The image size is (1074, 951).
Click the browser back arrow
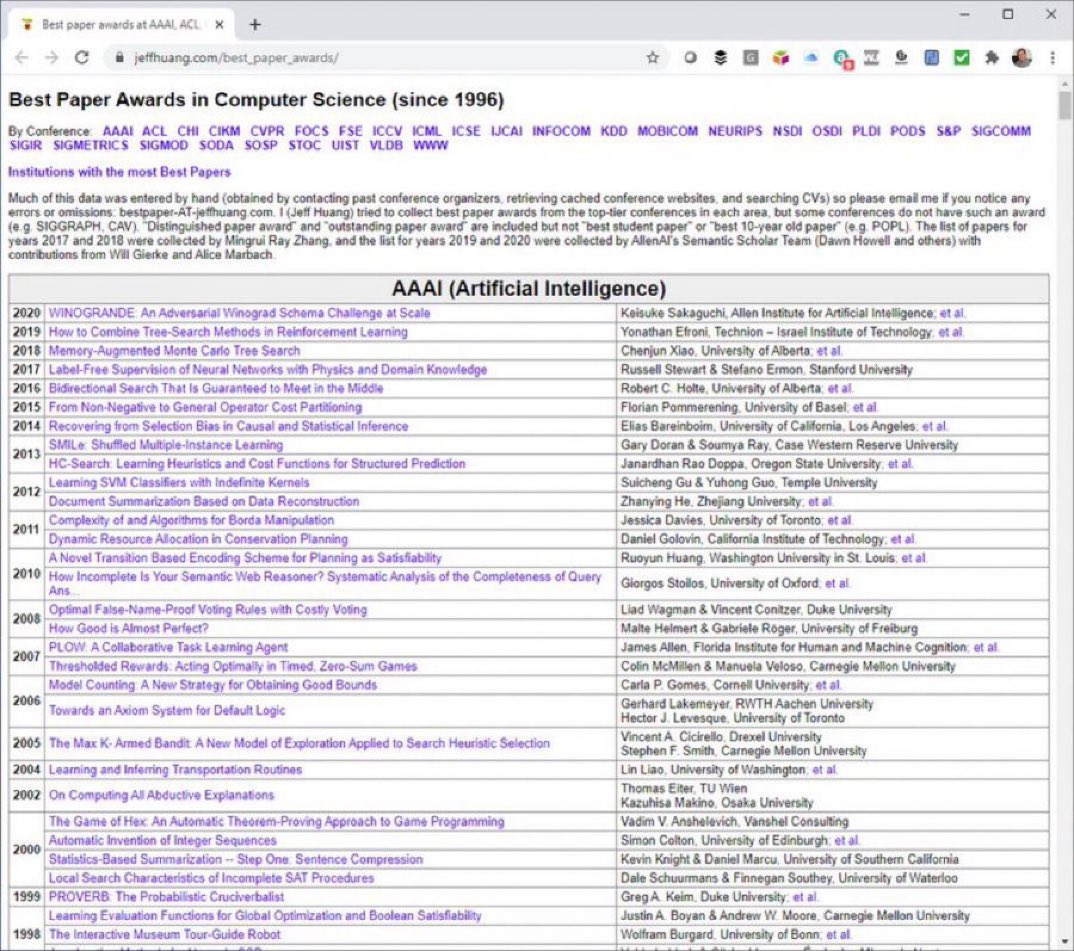point(22,58)
